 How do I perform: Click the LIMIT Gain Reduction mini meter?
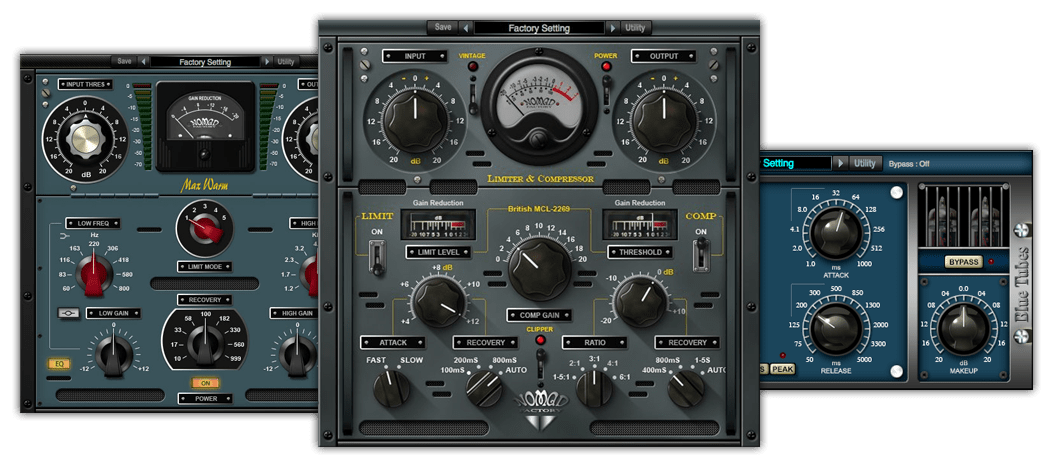pos(438,224)
